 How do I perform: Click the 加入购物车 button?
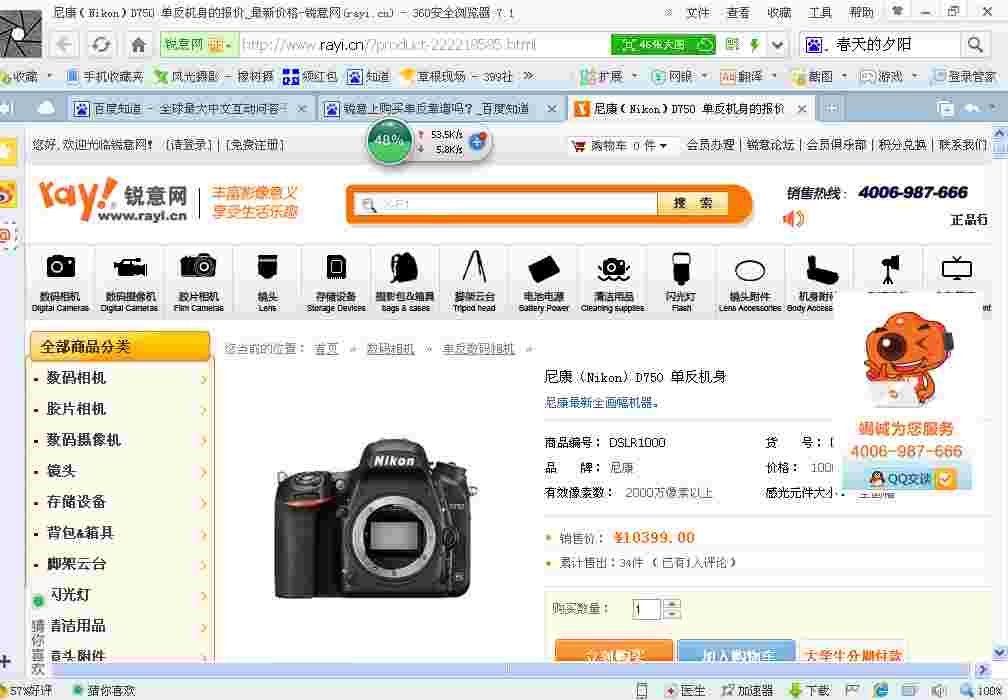pos(736,655)
